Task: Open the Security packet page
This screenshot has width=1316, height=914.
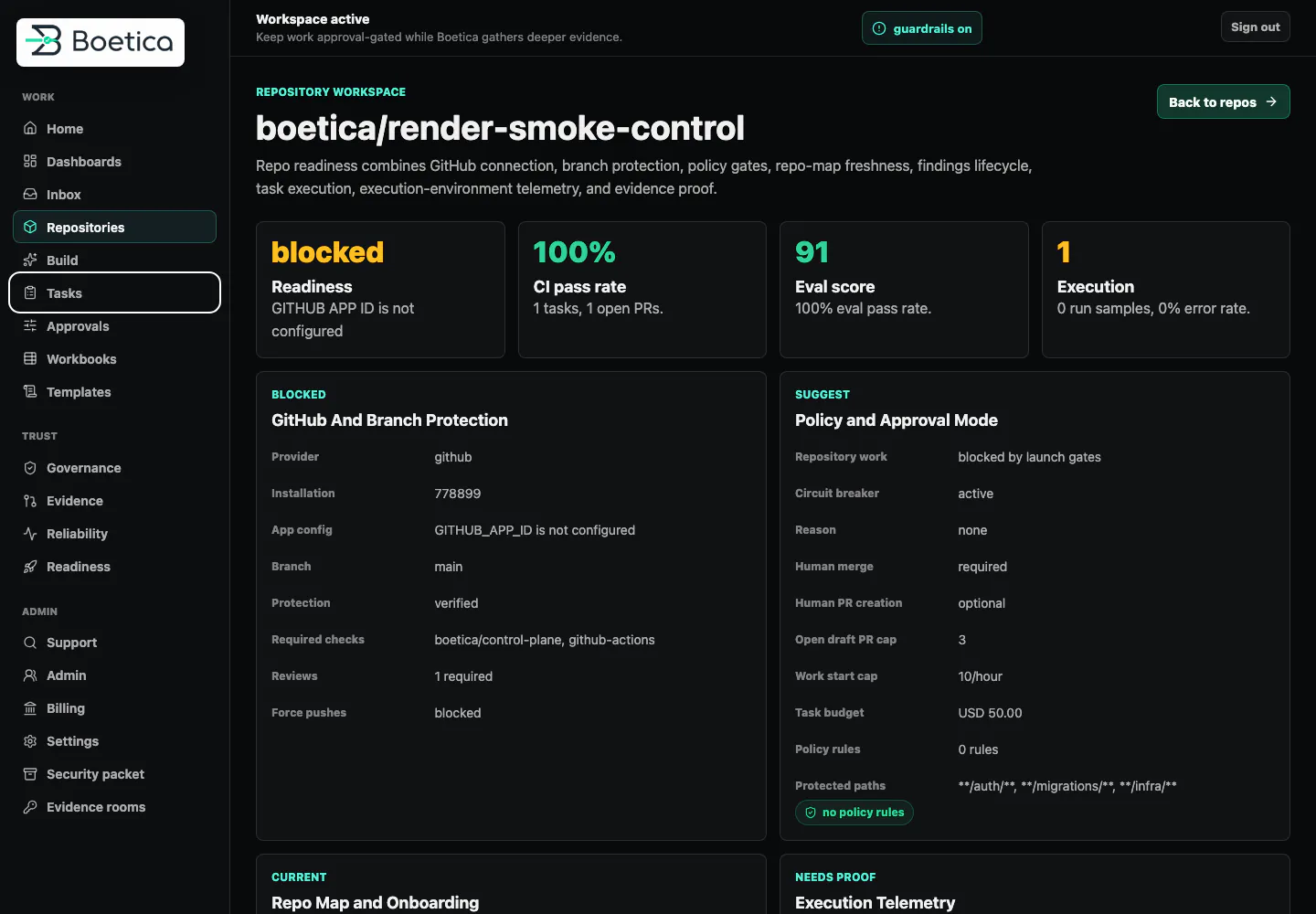Action: coord(114,774)
